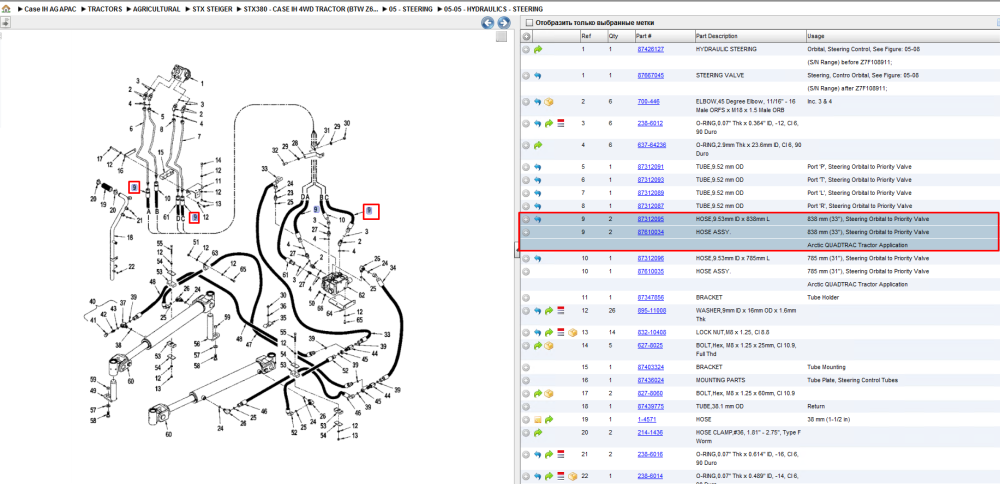Image resolution: width=1000 pixels, height=484 pixels.
Task: Click the box icon for 238-6014 row
Action: tap(571, 476)
